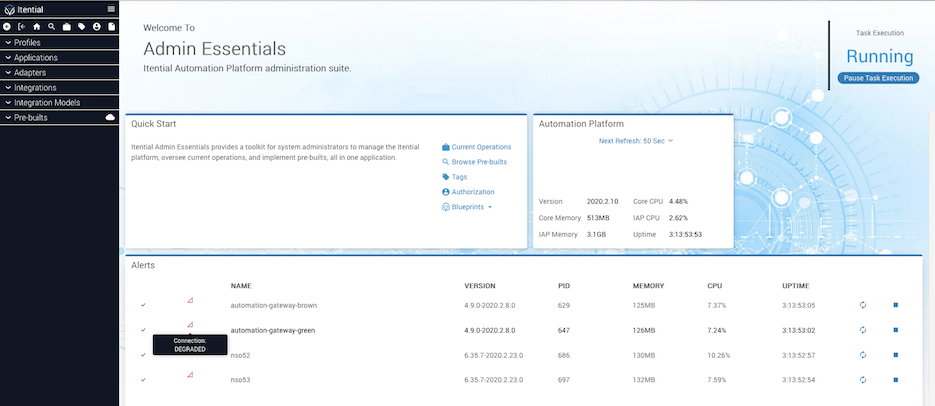Click nso52 CPU value 10.26%
This screenshot has height=406, width=935.
click(719, 355)
